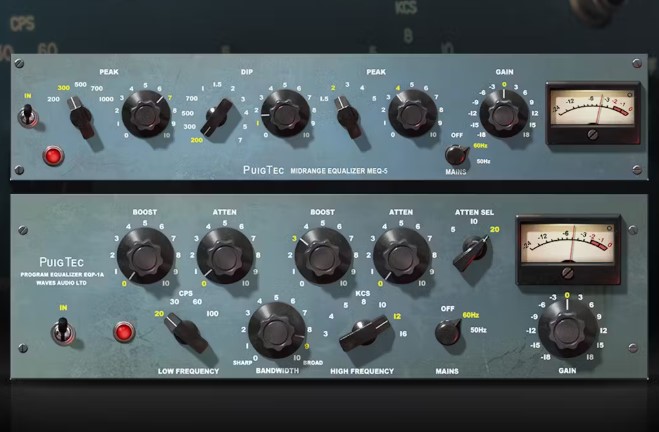Select 50Hz on the MEQ-5 MAINS

483,161
